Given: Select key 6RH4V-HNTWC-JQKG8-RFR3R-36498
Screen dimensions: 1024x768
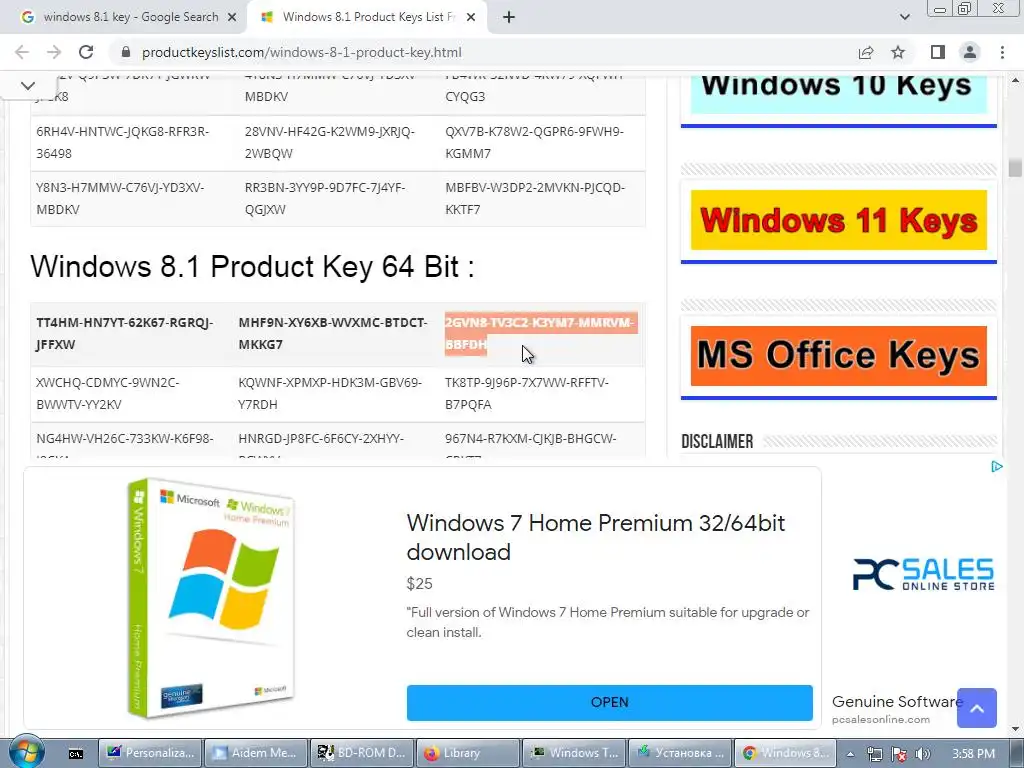Looking at the screenshot, I should [122, 142].
